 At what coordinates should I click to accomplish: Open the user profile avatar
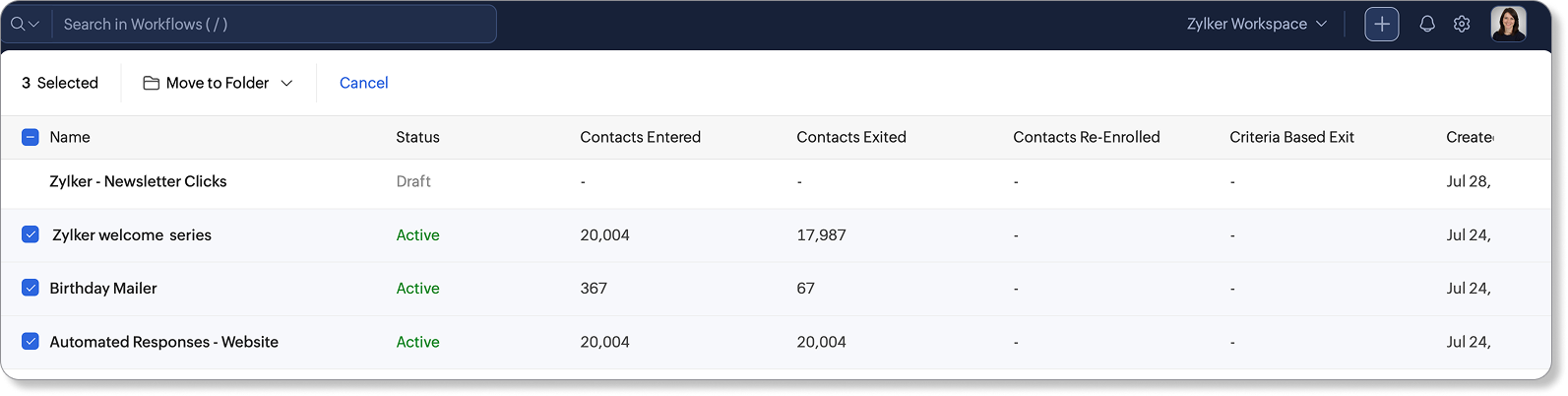[x=1508, y=24]
